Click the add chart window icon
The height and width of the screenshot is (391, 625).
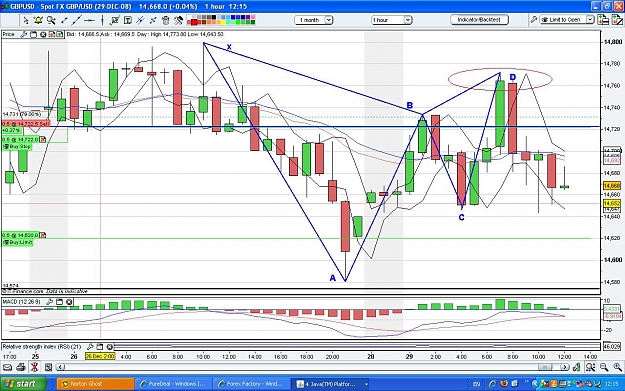[x=603, y=20]
